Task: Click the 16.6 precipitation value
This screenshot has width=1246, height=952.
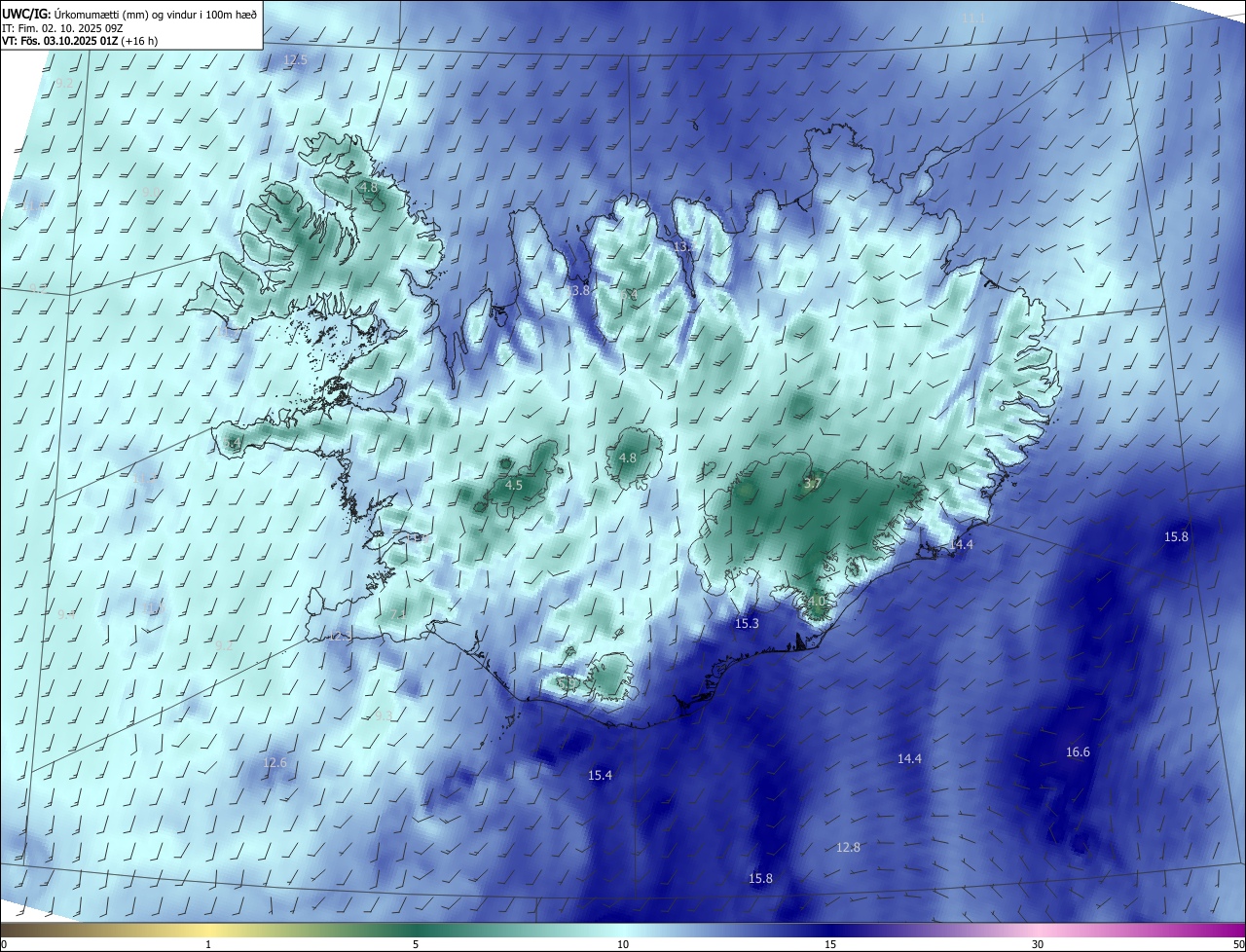Action: coord(1078,751)
